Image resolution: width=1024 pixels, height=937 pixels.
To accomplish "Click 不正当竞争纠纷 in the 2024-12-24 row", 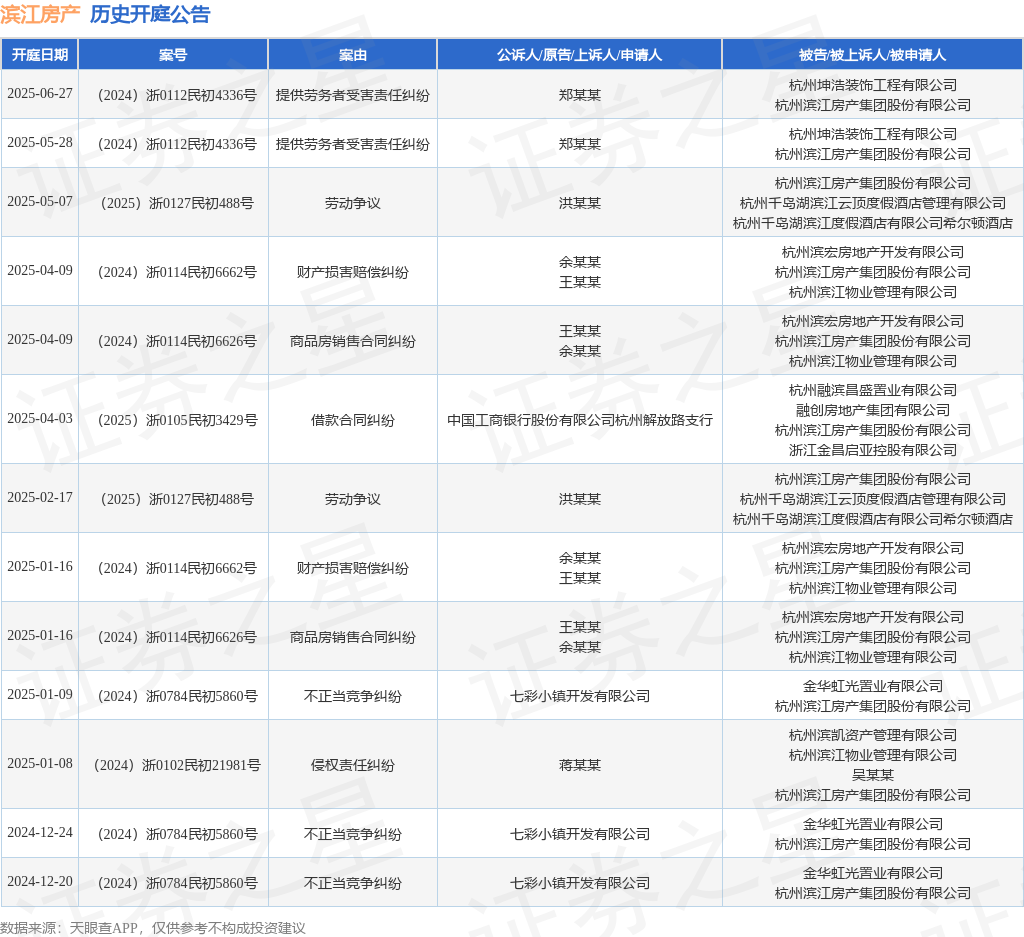I will pos(353,834).
